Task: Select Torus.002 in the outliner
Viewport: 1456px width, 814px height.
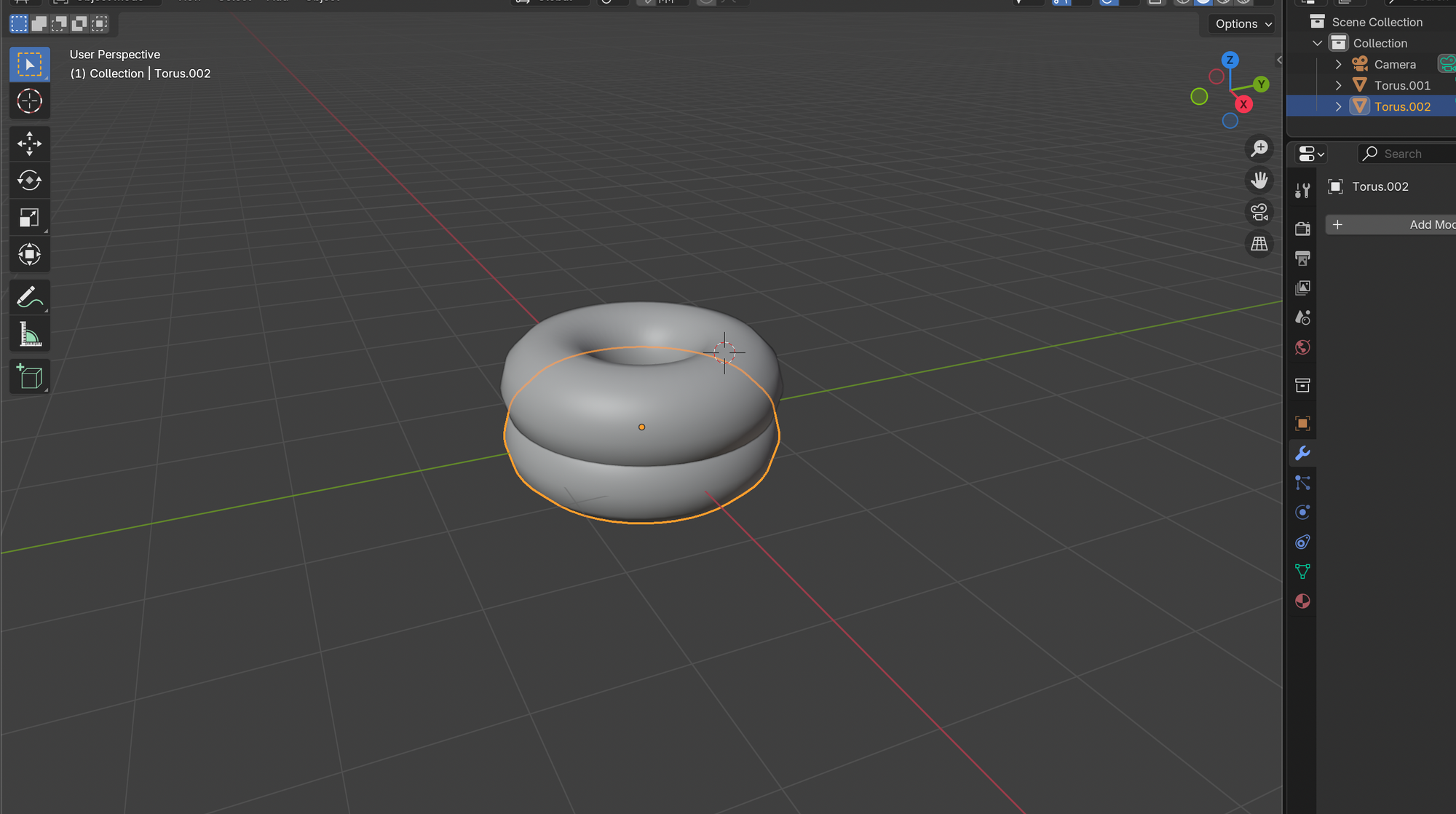Action: (x=1402, y=107)
